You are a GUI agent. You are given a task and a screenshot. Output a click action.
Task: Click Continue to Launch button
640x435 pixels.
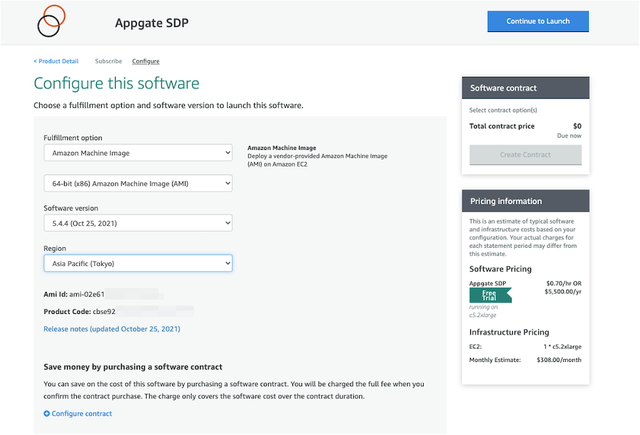(538, 21)
